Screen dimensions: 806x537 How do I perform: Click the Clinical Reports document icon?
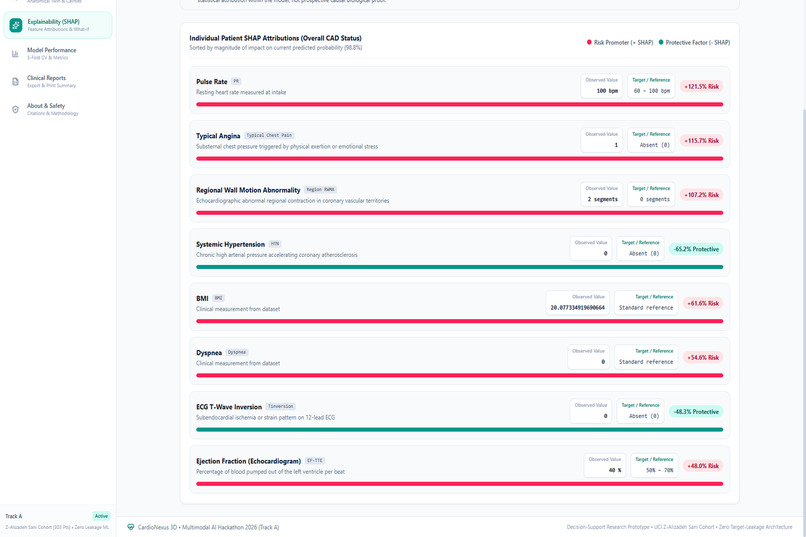(x=15, y=81)
